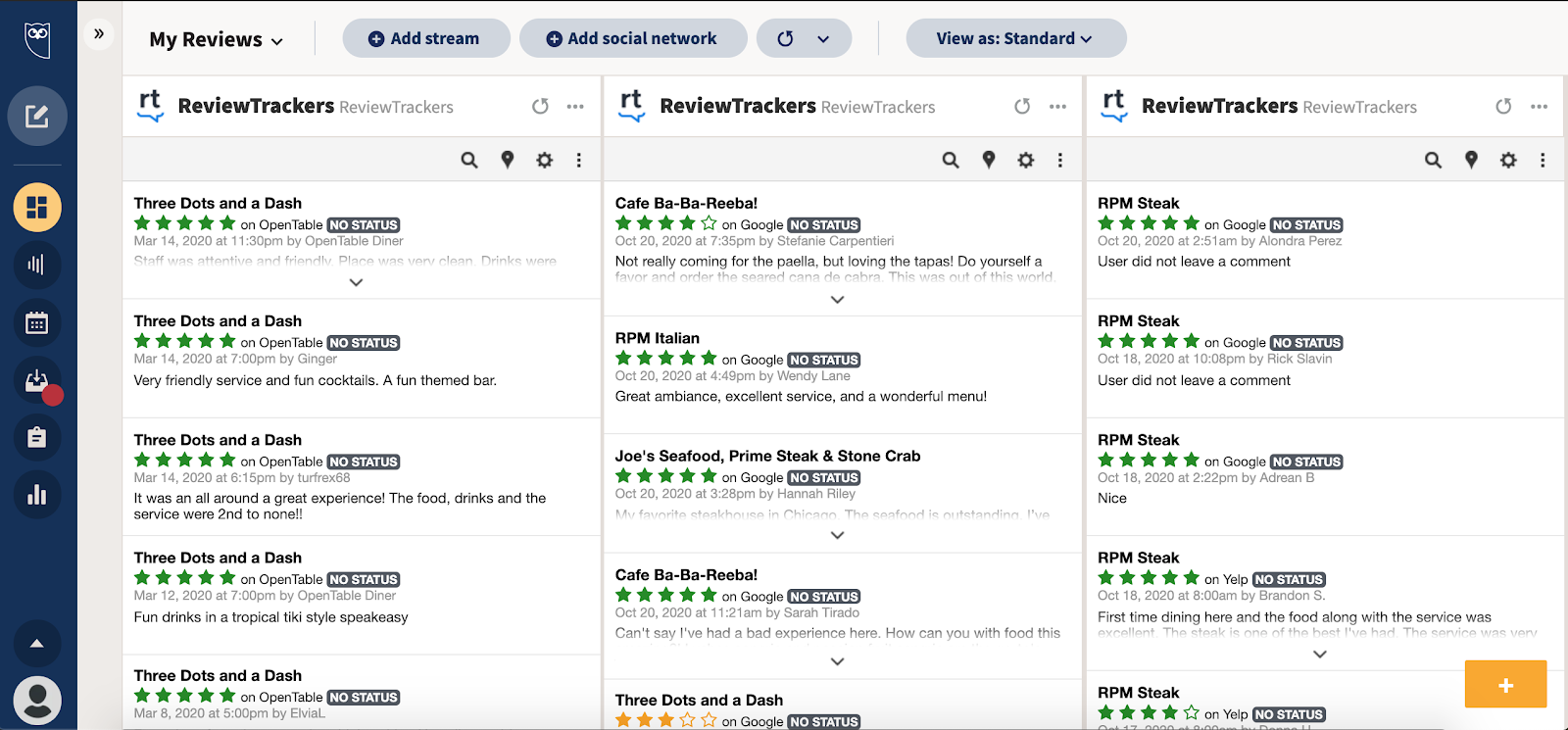Refresh the first ReviewTrackers stream
The height and width of the screenshot is (730, 1568).
[x=540, y=106]
